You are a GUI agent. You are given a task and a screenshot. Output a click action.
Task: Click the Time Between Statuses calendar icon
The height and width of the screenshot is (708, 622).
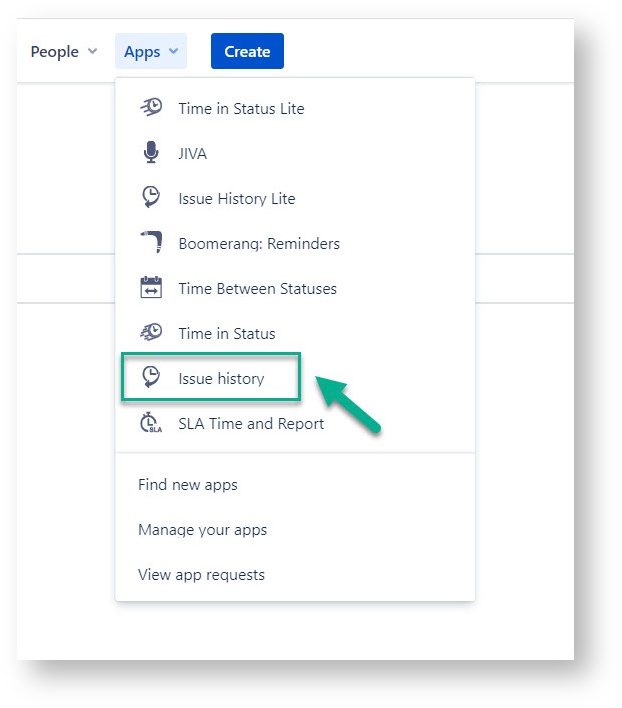[x=151, y=287]
